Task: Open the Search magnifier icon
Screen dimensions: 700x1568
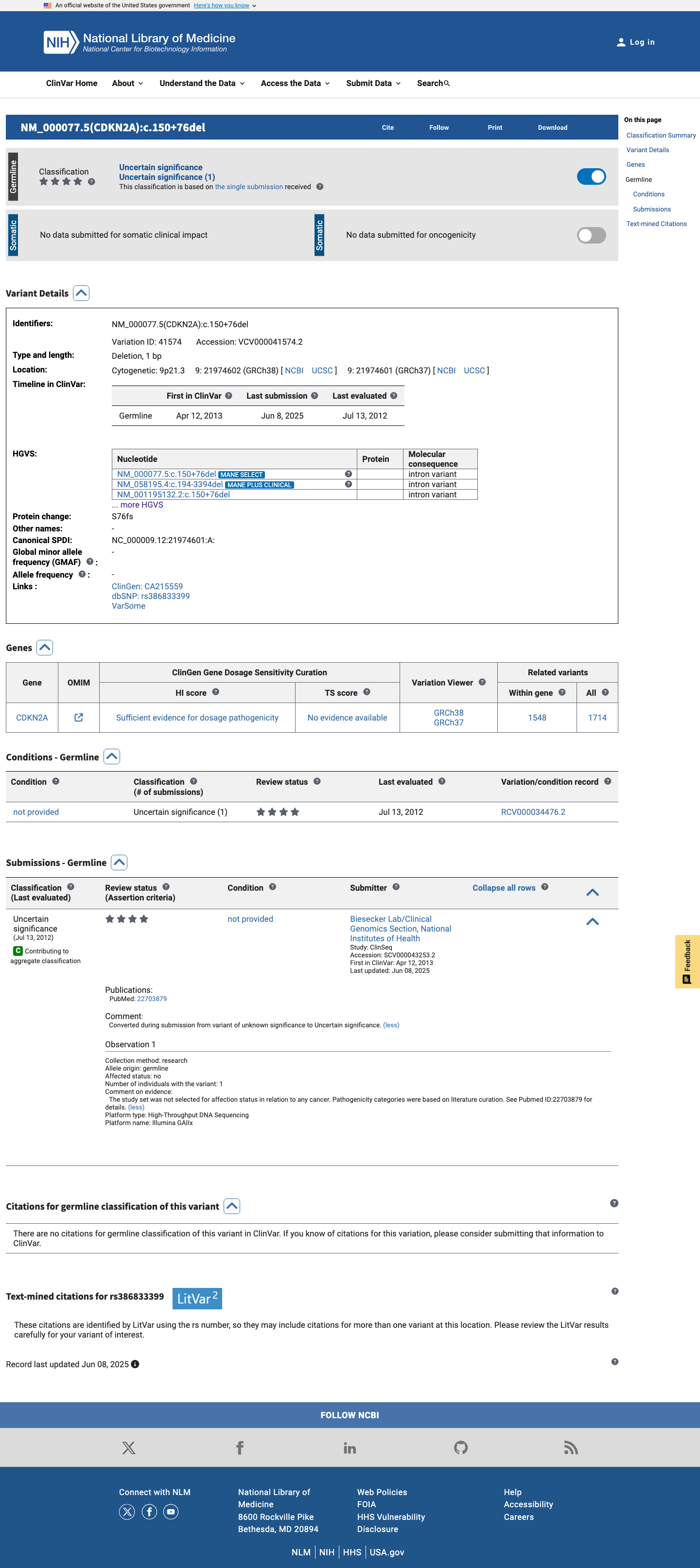Action: tap(447, 84)
